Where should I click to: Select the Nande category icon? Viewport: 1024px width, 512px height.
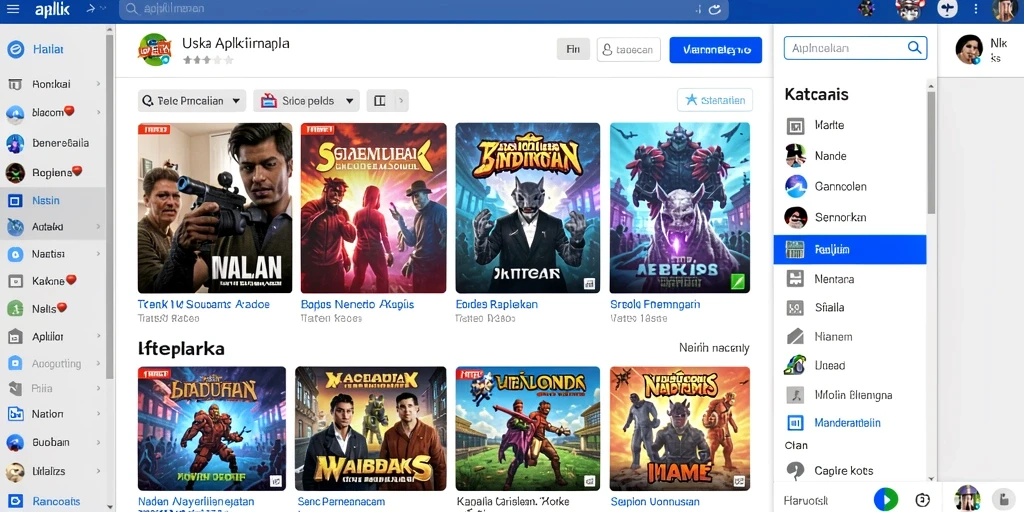pos(795,155)
